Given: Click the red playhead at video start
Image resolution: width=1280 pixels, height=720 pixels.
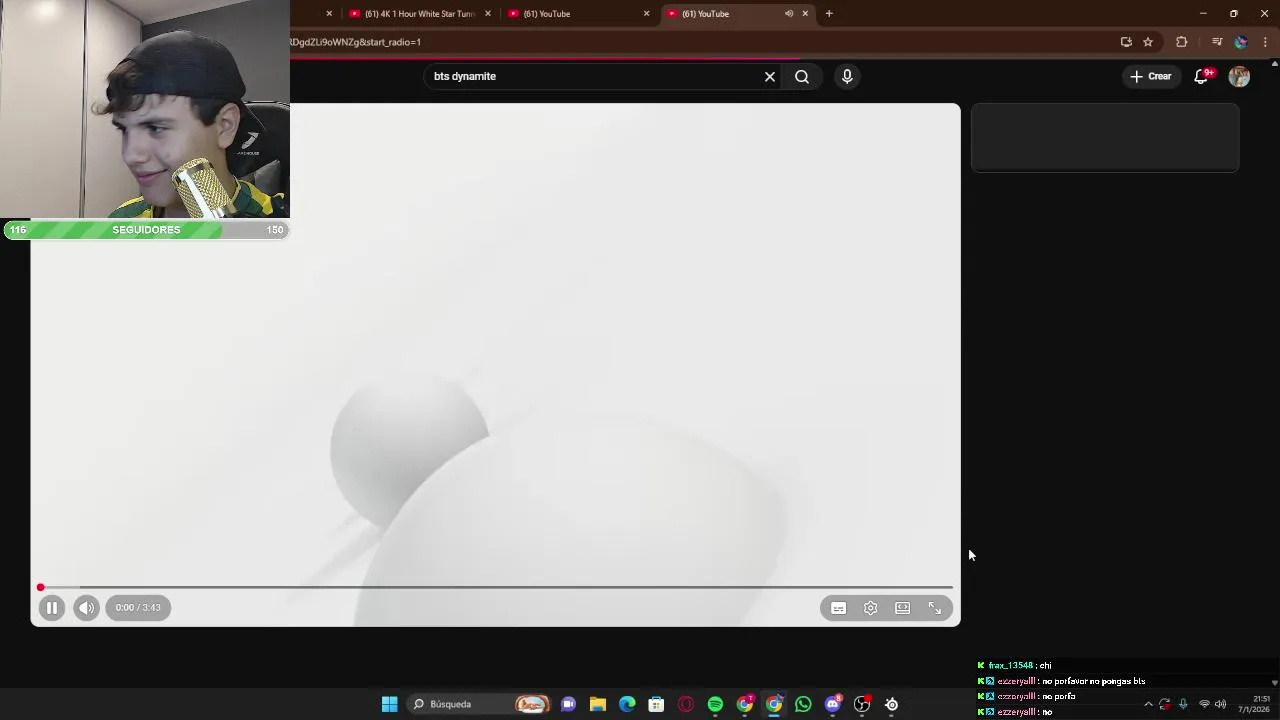Looking at the screenshot, I should coord(41,587).
